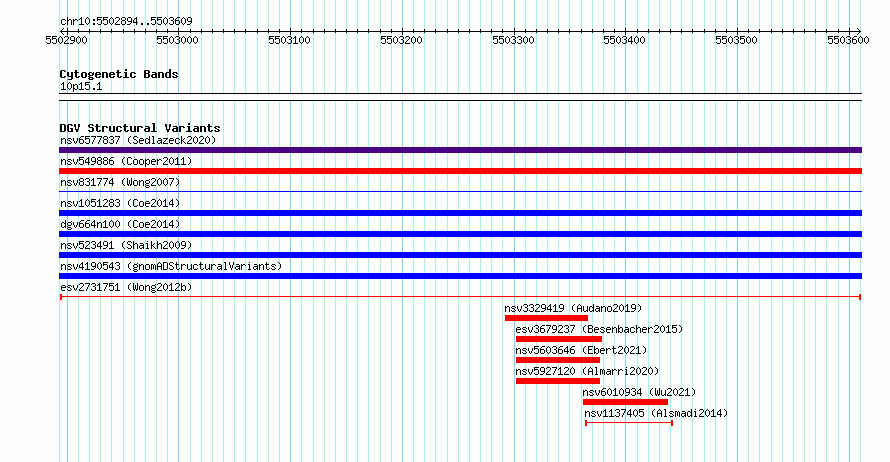Open the nsv831774 (Wong2007) label

pyautogui.click(x=120, y=182)
